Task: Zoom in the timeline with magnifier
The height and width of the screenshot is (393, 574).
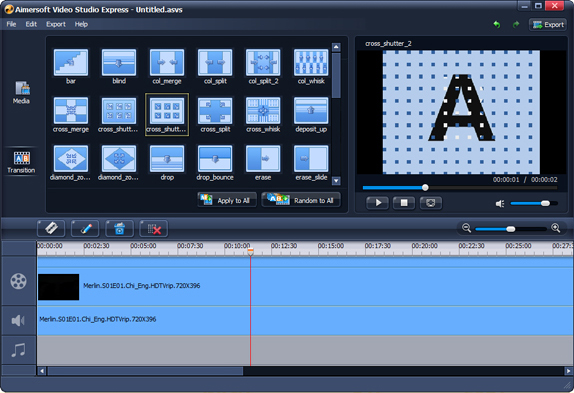Action: (x=556, y=228)
